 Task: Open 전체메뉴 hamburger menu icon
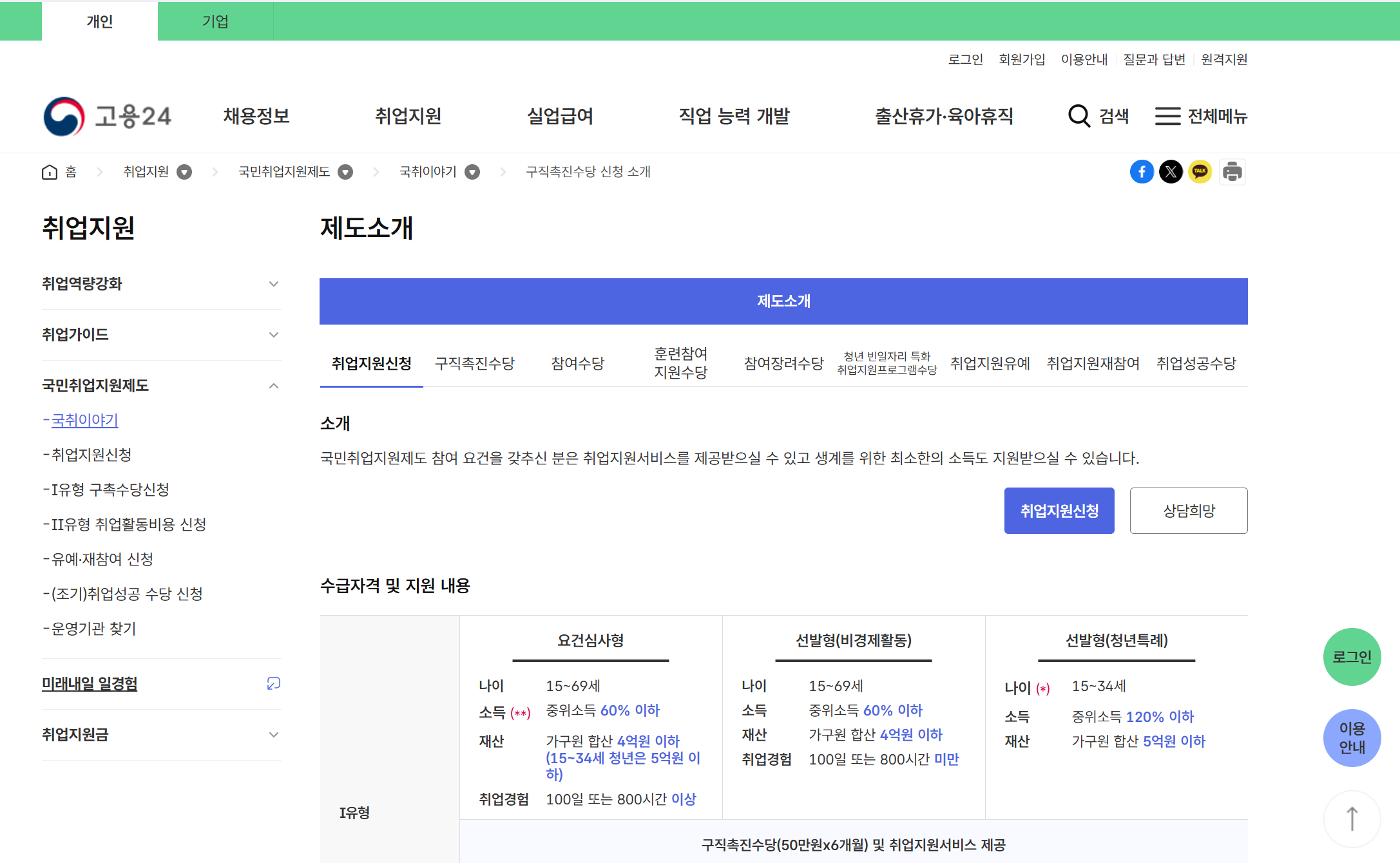pos(1167,116)
